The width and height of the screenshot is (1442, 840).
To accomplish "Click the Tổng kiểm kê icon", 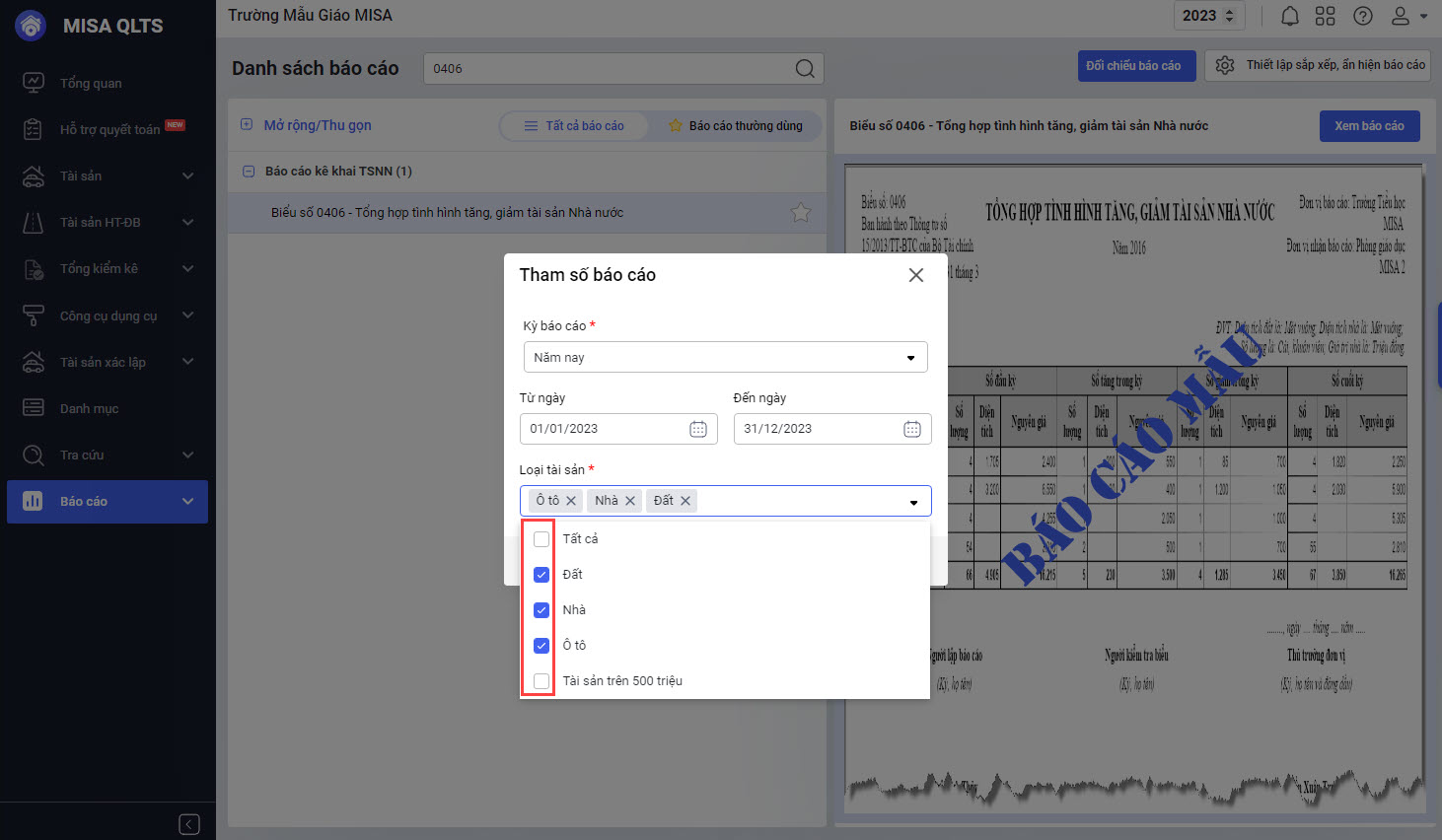I will coord(34,268).
